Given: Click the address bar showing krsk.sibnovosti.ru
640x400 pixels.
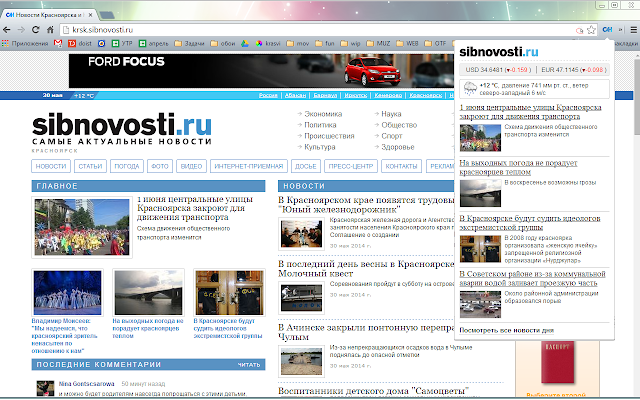Looking at the screenshot, I should [318, 30].
